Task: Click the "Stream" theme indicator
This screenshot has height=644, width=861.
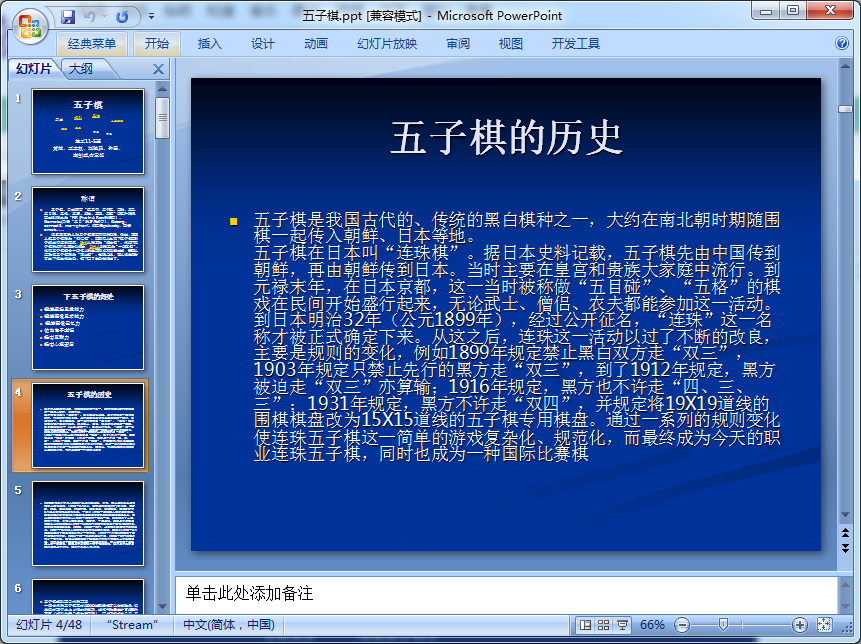Action: pos(132,625)
